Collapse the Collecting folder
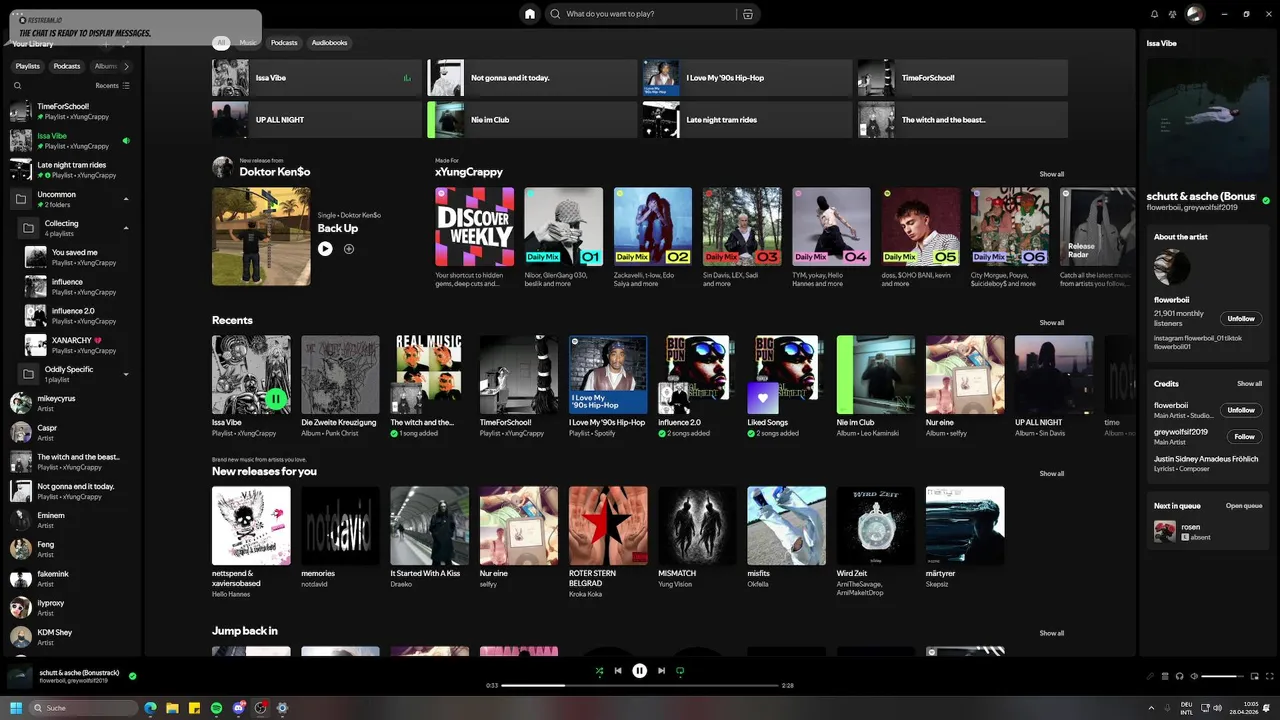This screenshot has width=1280, height=720. pos(126,228)
